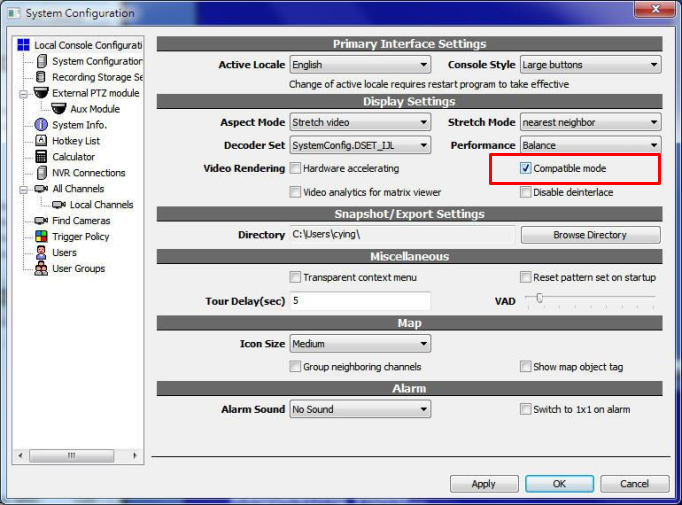This screenshot has width=682, height=505.
Task: Select Find Cameras in the tree
Action: point(81,221)
